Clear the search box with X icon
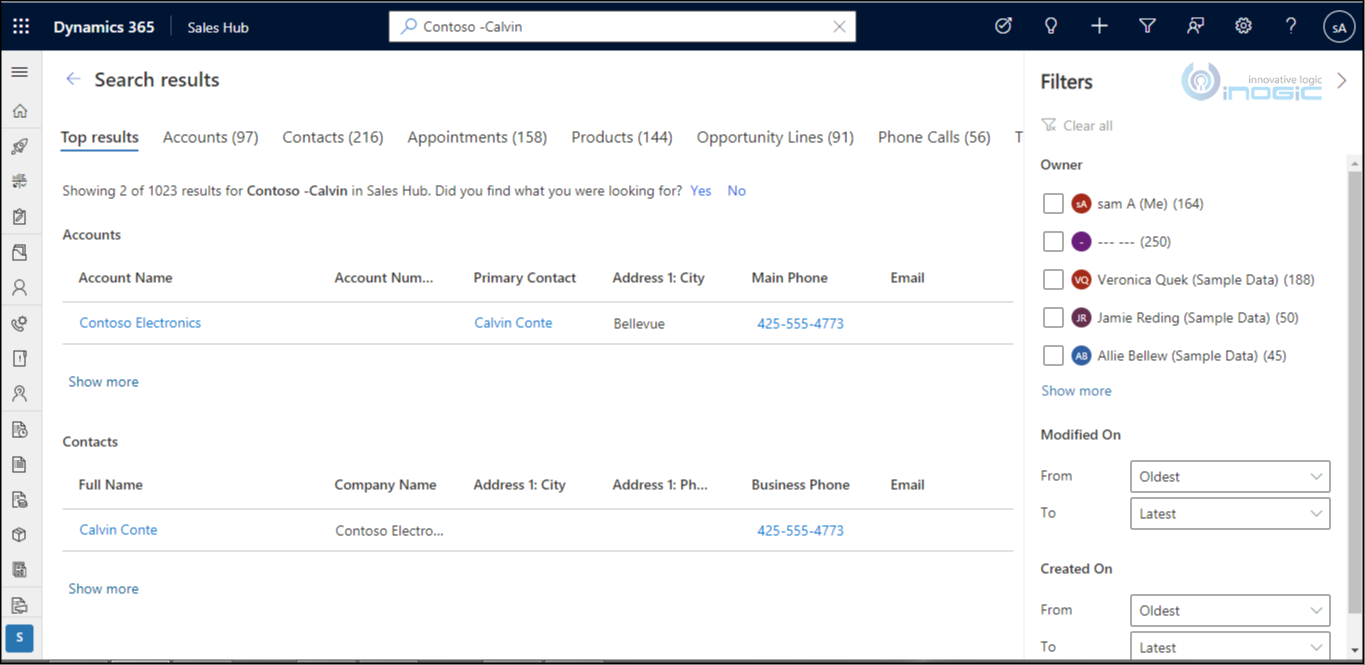The height and width of the screenshot is (665, 1365). pyautogui.click(x=839, y=27)
